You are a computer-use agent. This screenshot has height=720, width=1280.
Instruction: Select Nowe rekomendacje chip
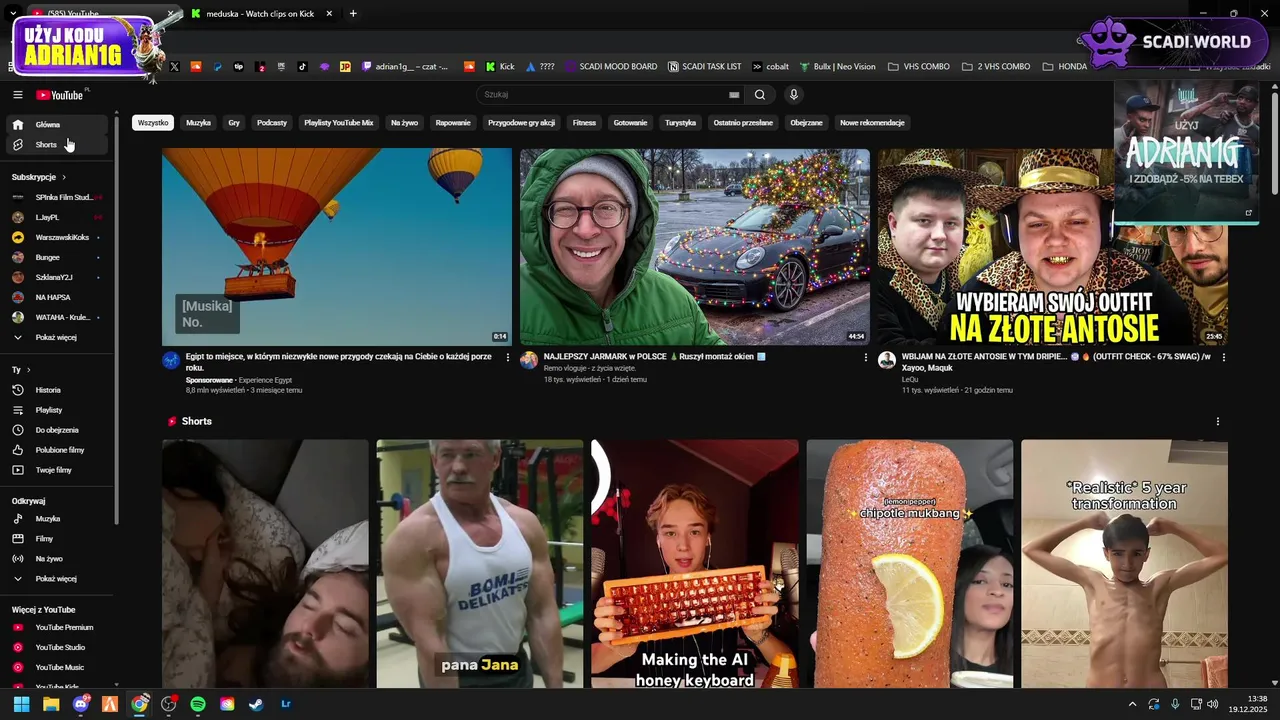pos(872,123)
